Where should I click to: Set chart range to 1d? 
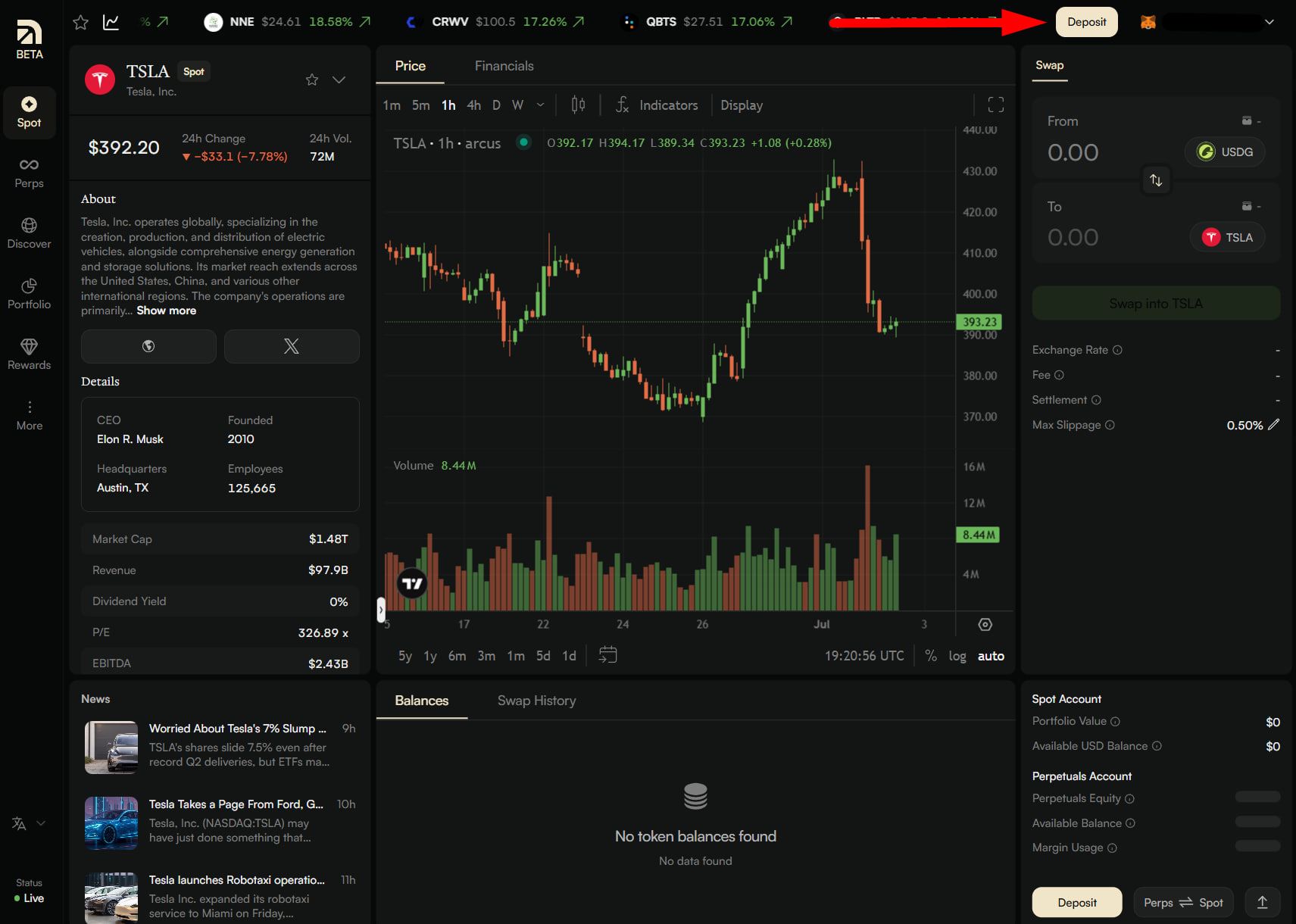569,656
